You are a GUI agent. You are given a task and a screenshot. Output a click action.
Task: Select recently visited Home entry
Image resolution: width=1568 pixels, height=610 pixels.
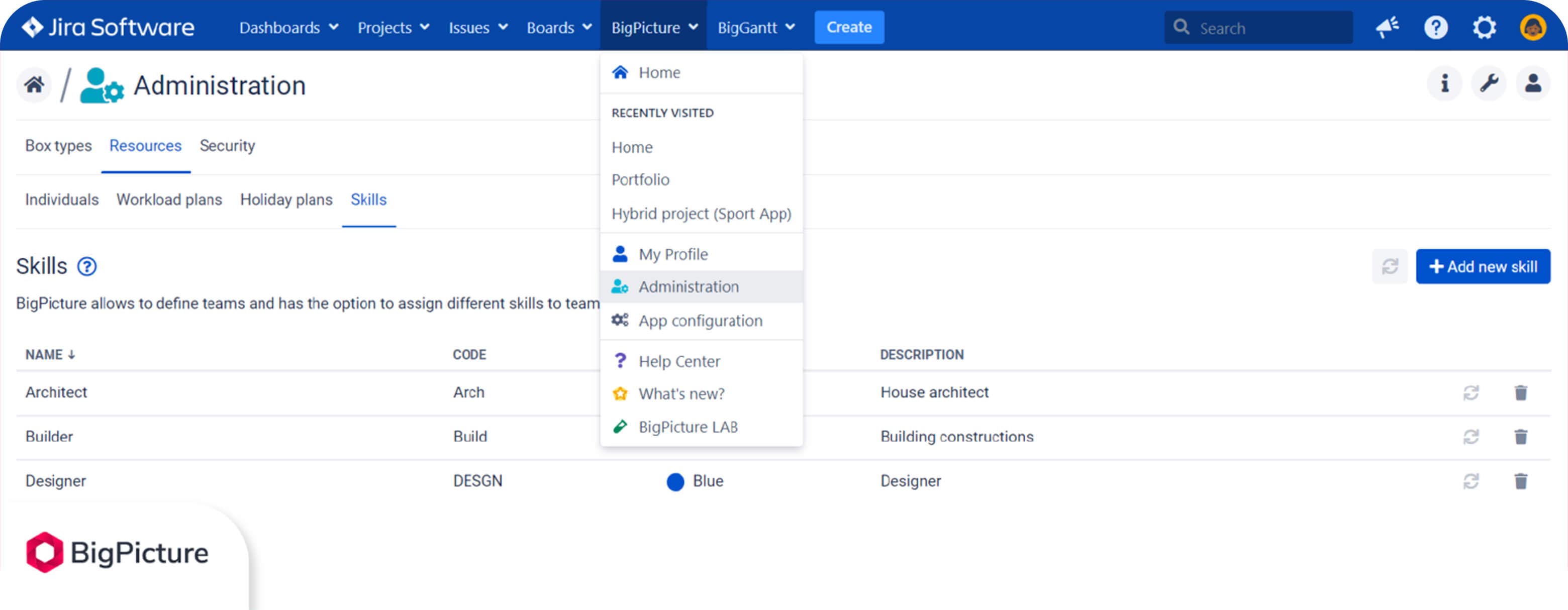[701, 147]
